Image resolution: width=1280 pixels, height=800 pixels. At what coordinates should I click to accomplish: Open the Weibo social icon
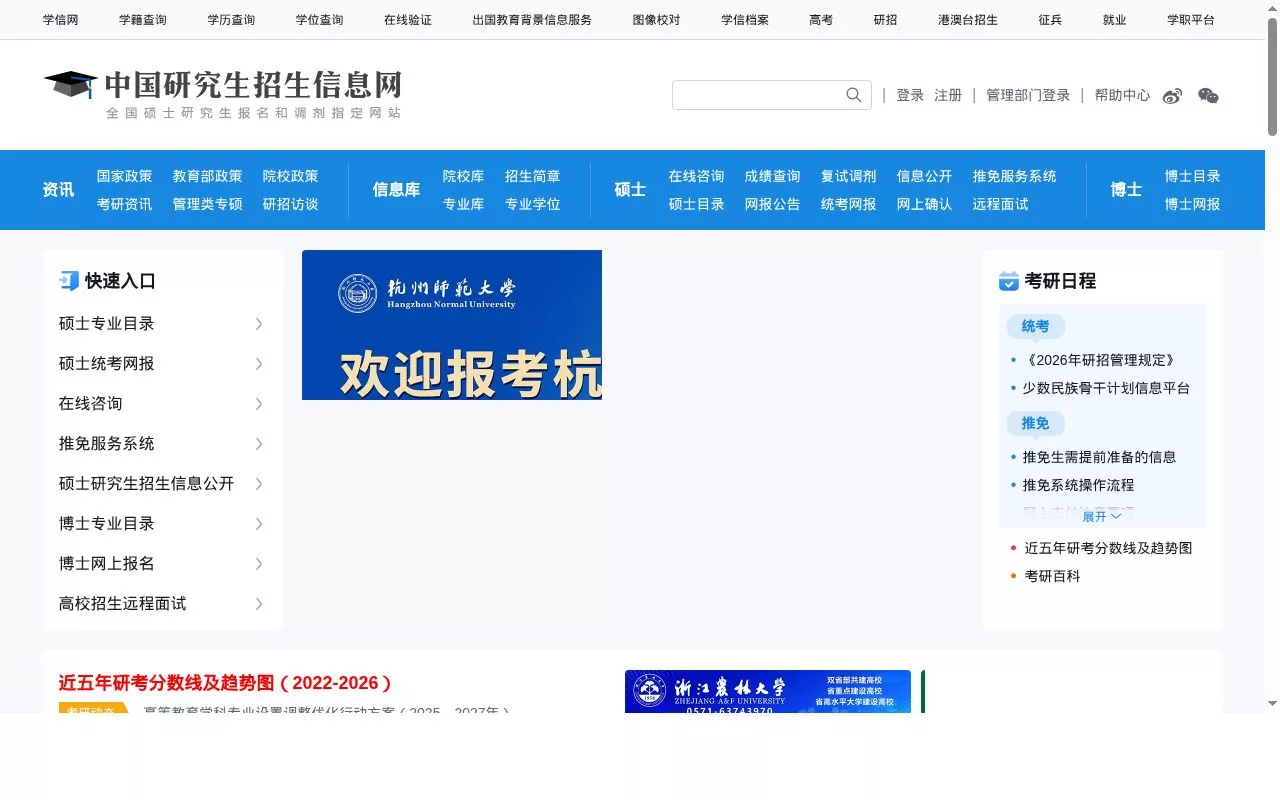coord(1172,96)
